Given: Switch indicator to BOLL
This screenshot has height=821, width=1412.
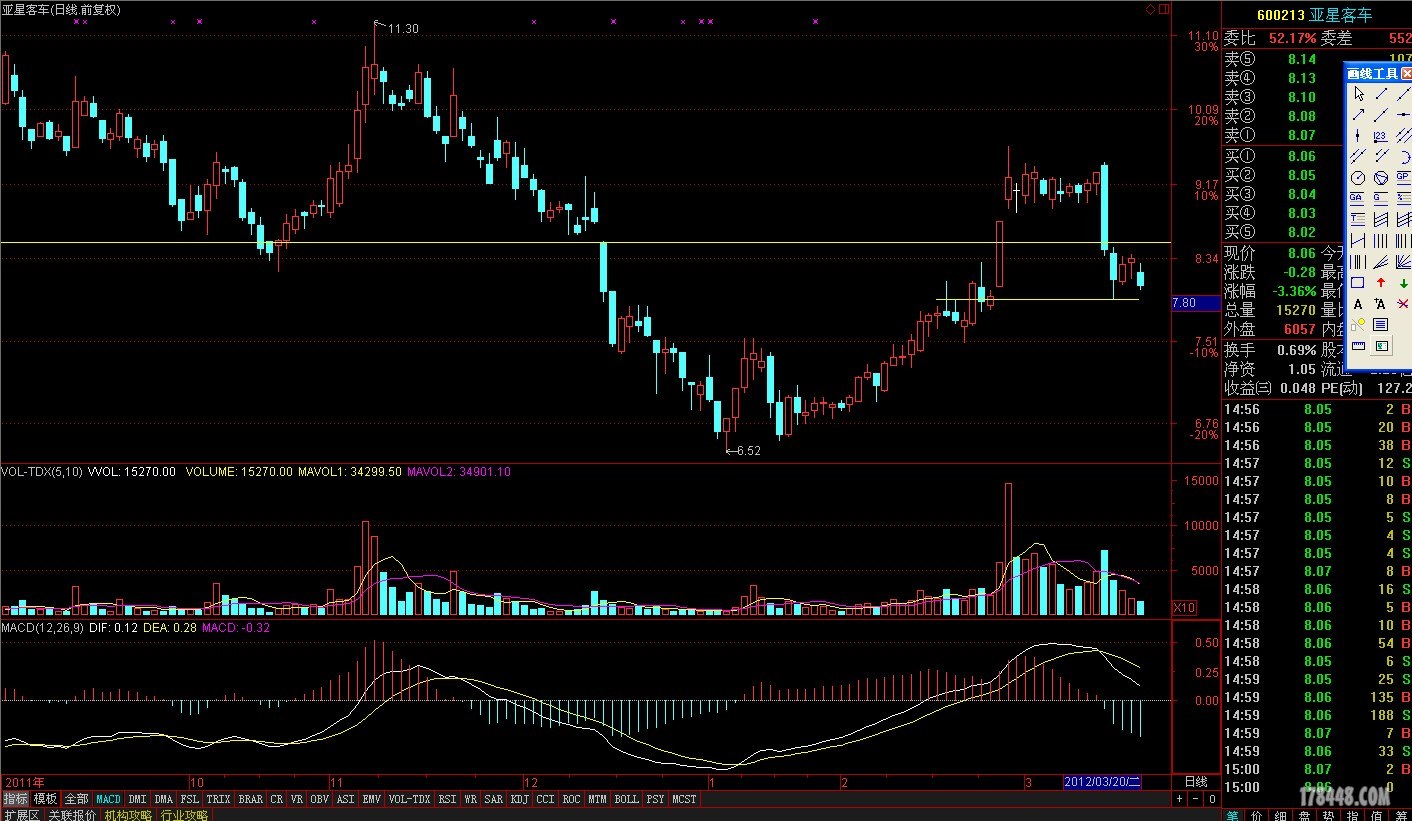Looking at the screenshot, I should point(626,800).
